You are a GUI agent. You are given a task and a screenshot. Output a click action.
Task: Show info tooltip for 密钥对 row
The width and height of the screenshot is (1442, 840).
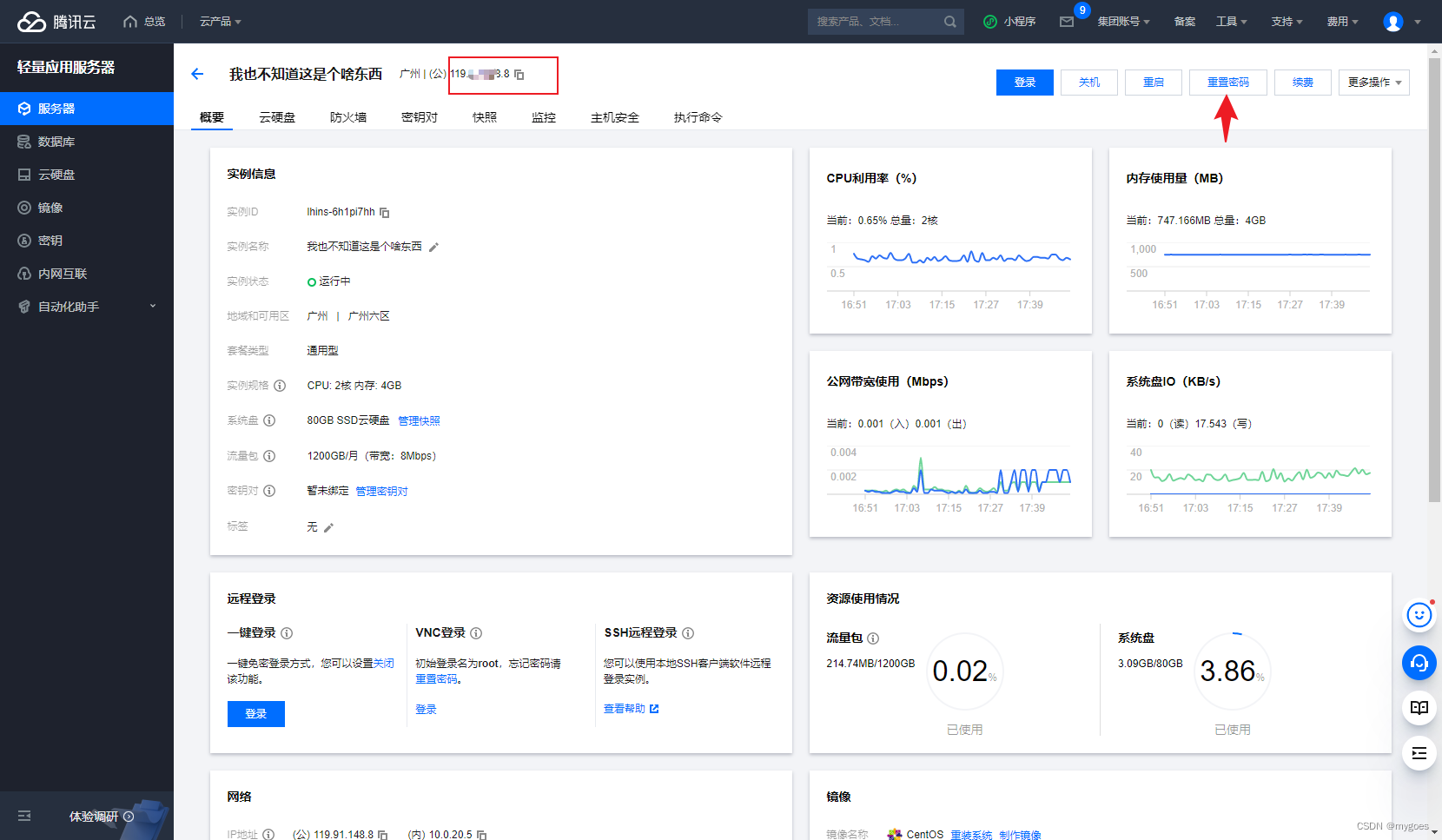pyautogui.click(x=269, y=491)
